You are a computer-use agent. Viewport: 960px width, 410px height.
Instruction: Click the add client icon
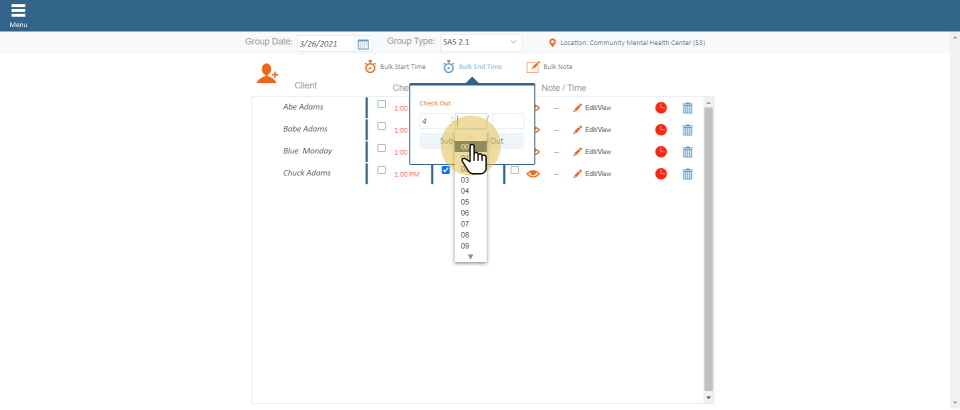(x=267, y=72)
